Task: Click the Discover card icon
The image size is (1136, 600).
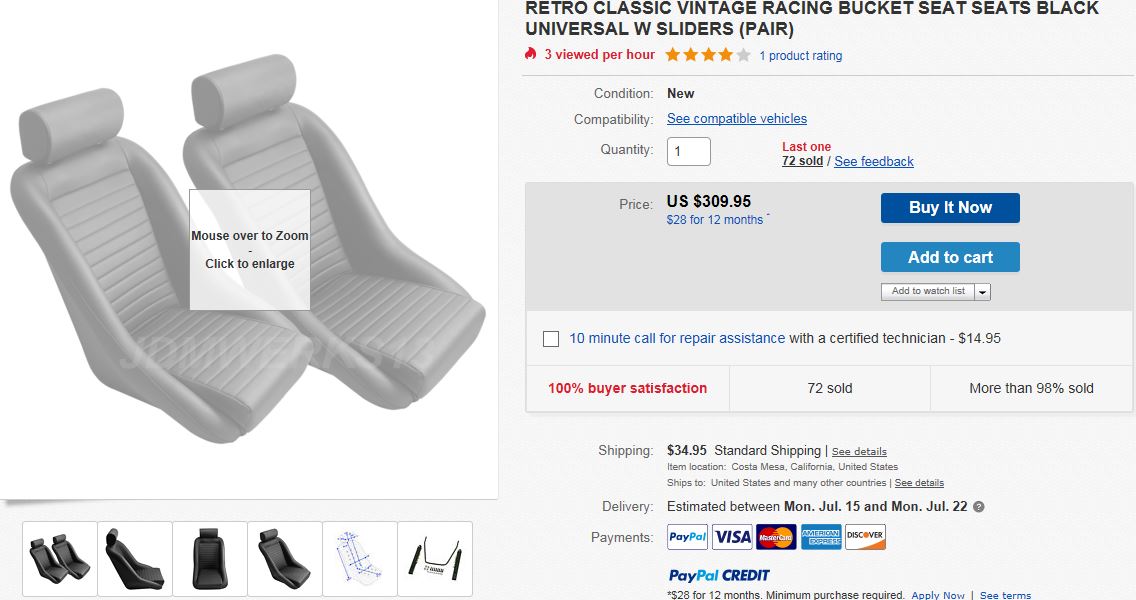Action: point(865,537)
